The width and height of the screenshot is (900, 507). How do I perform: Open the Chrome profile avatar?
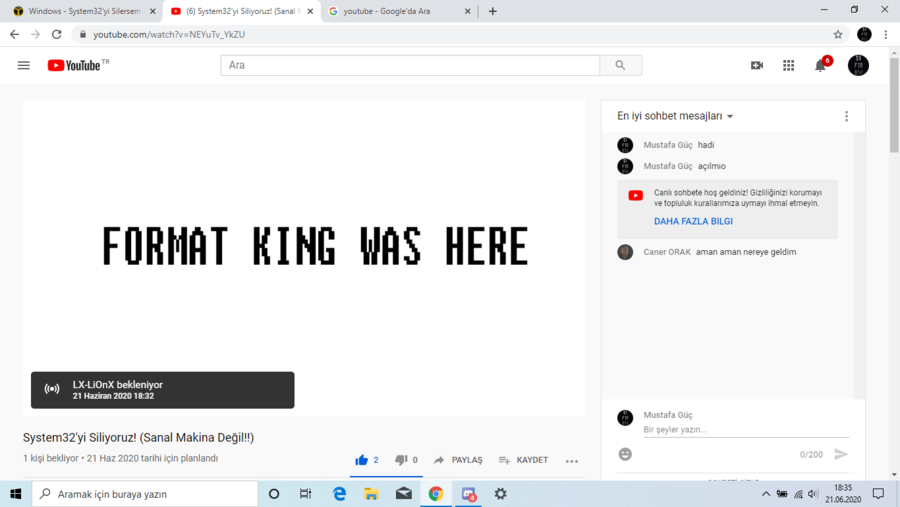[864, 34]
